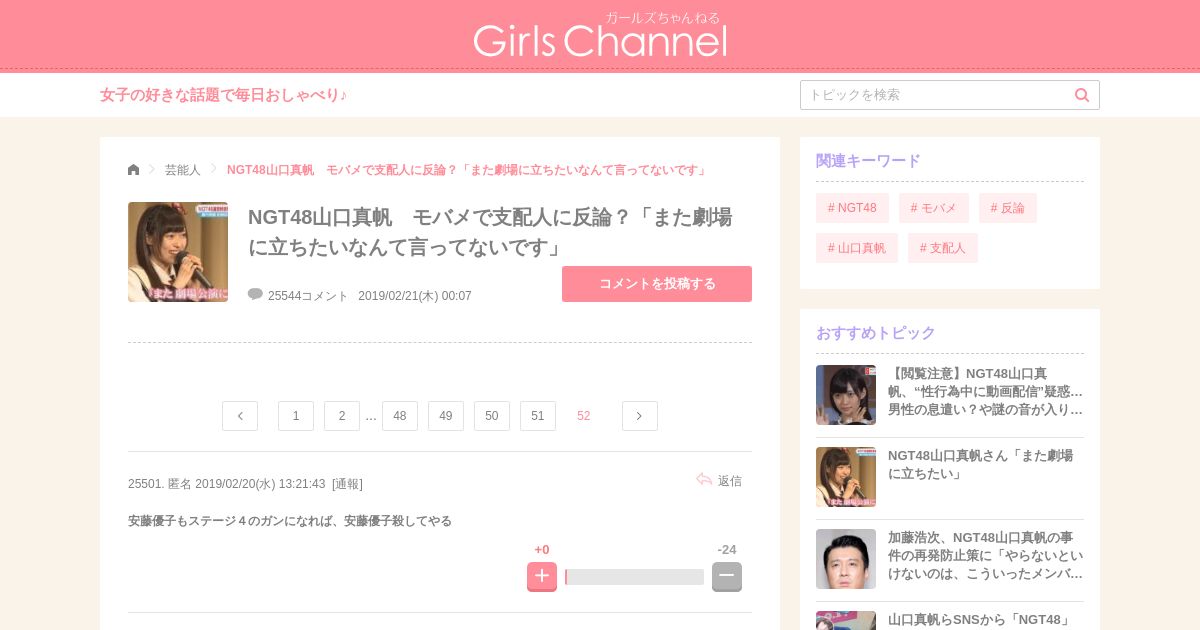The image size is (1200, 630).
Task: Click the -24 downvote count
Action: click(x=727, y=550)
